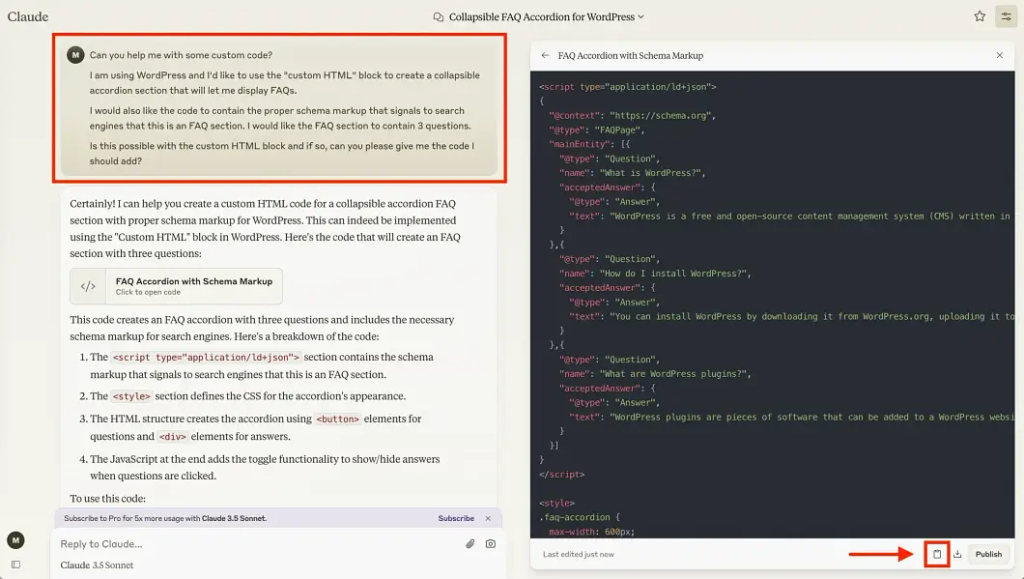Click 'Can you help me with some custom code?' message
This screenshot has height=579, width=1024.
(x=181, y=55)
